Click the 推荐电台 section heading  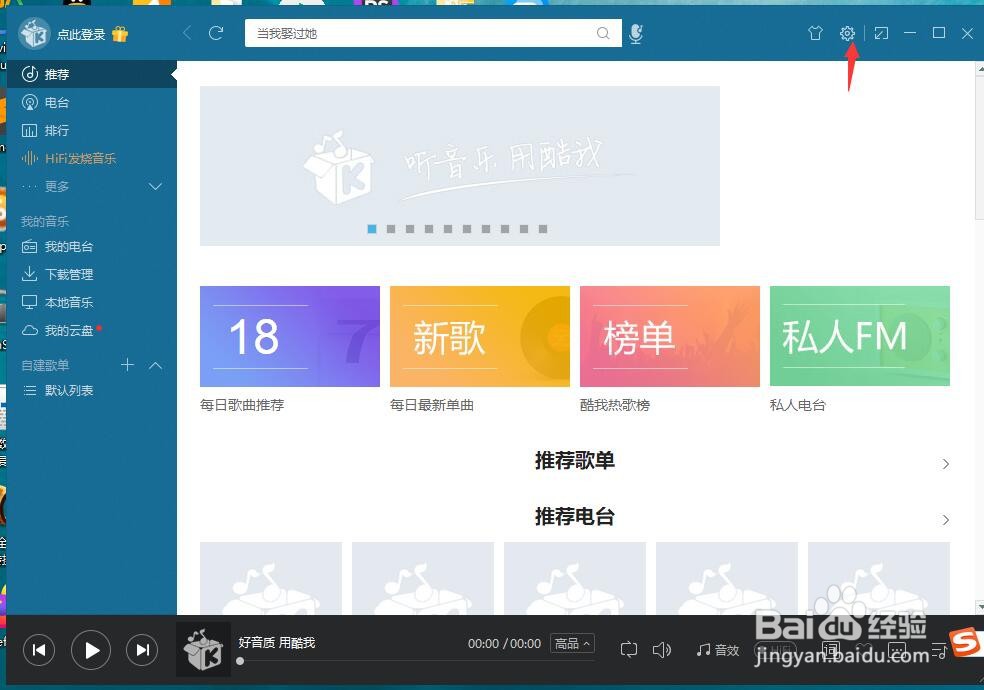574,517
